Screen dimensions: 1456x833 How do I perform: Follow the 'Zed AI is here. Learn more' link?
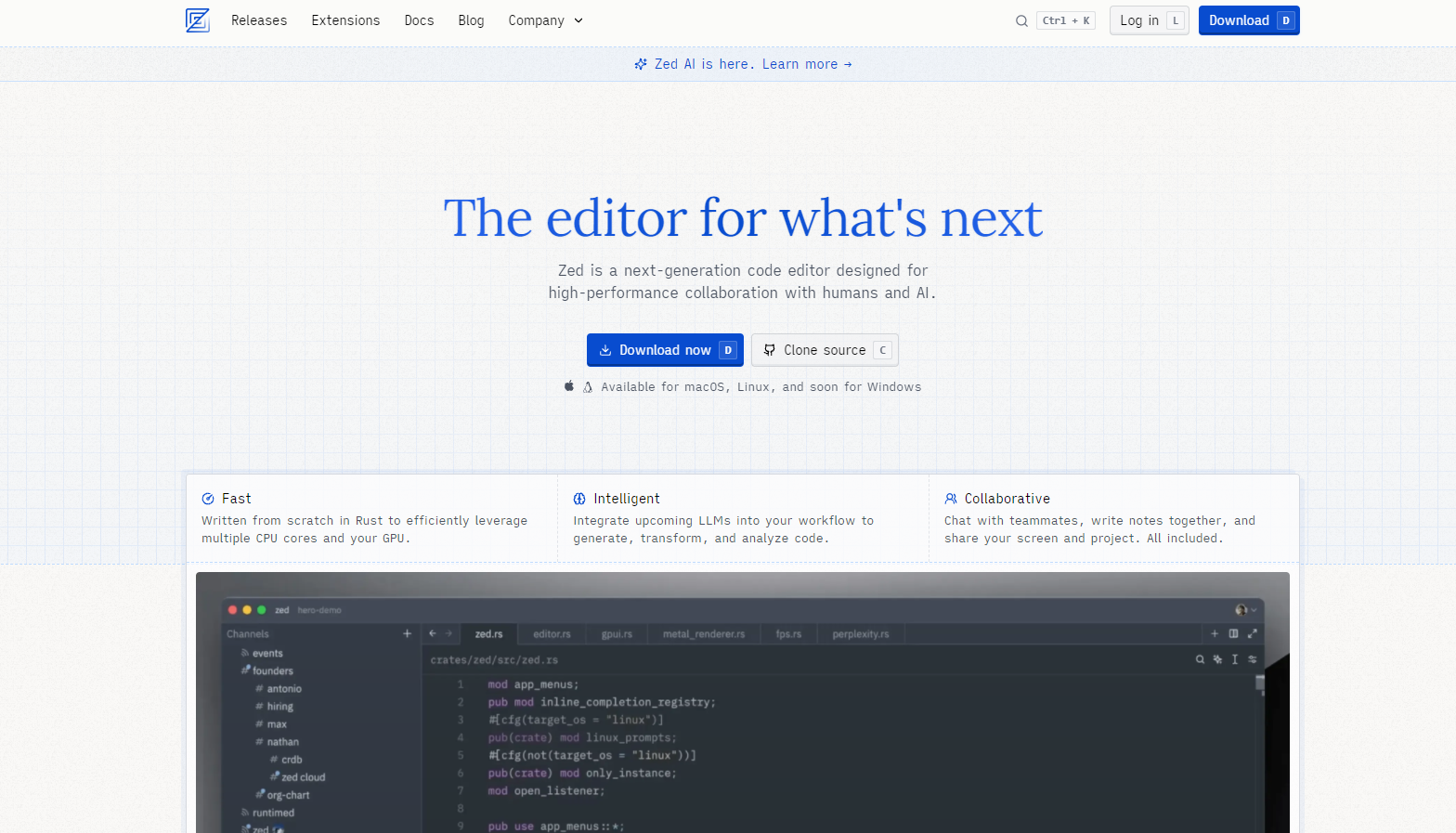click(744, 64)
